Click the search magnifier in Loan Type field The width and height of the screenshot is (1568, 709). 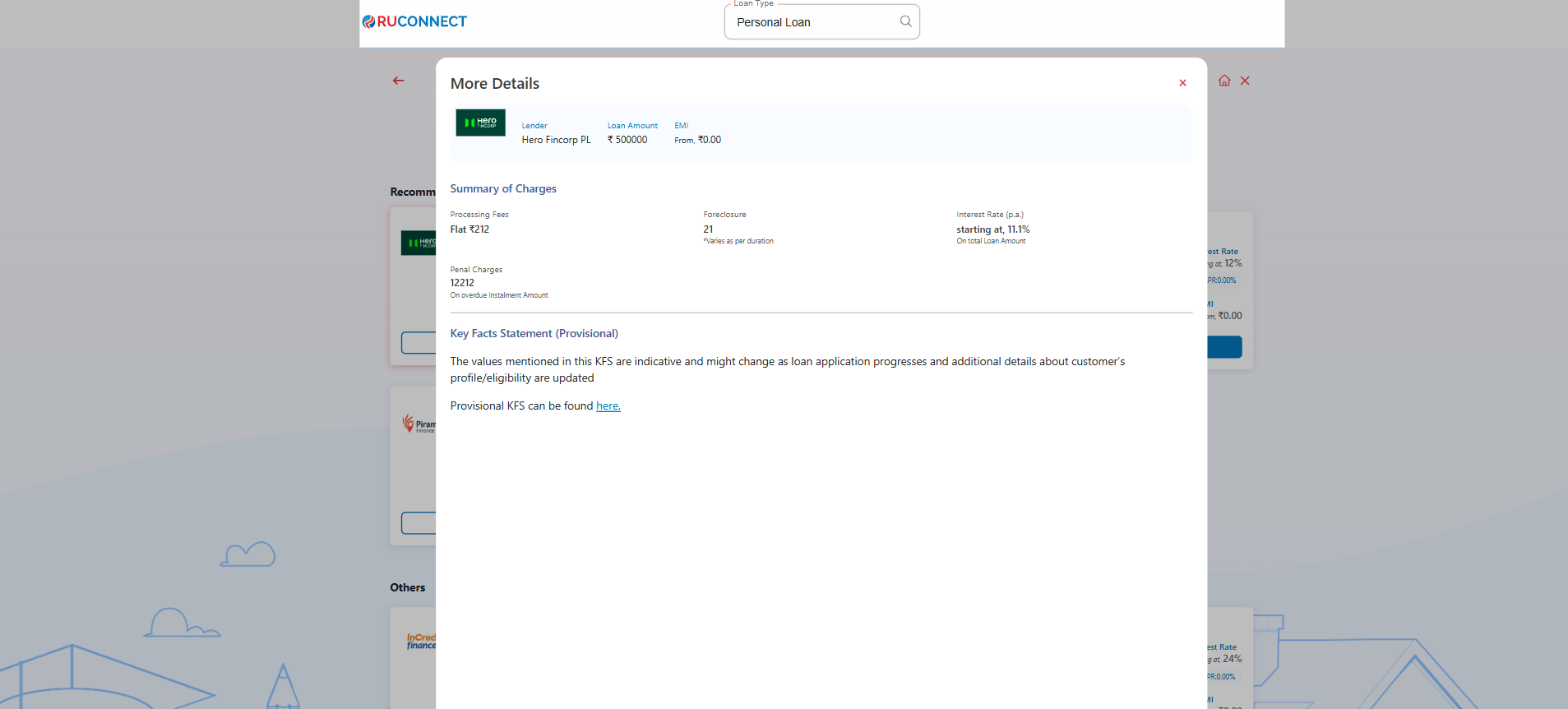tap(905, 21)
